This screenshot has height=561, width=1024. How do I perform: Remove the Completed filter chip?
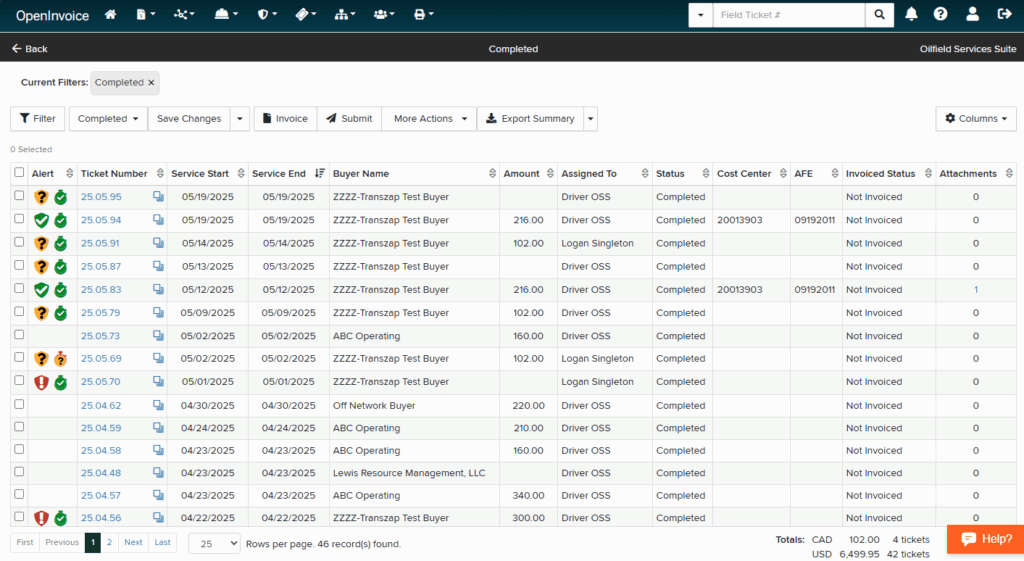pos(151,83)
